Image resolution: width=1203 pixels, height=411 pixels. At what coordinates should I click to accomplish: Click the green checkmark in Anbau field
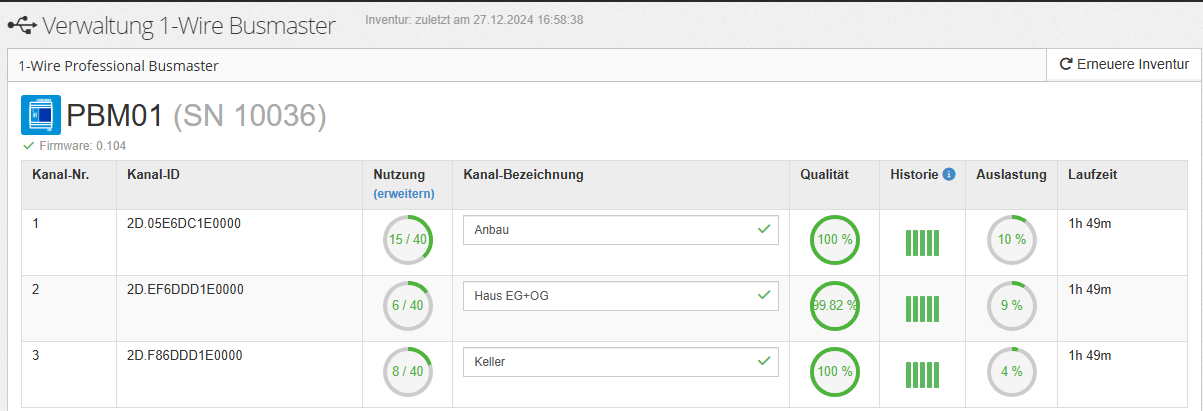pos(764,230)
